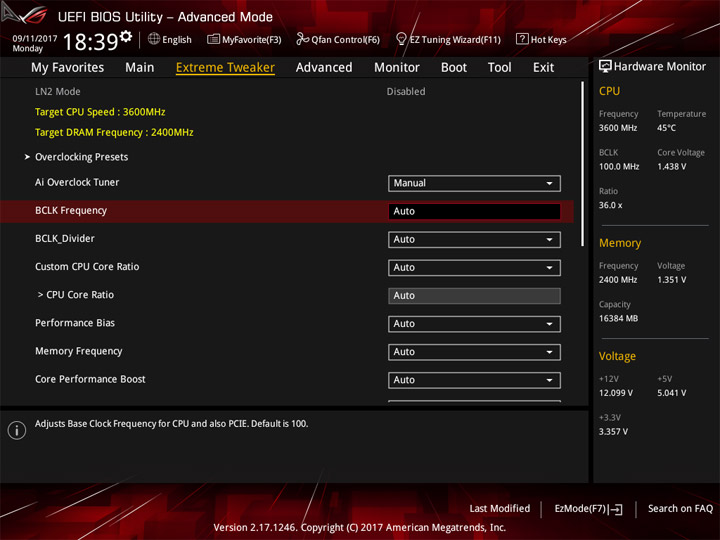
Task: Open the Custom CPU Core Ratio dropdown
Action: pyautogui.click(x=474, y=268)
